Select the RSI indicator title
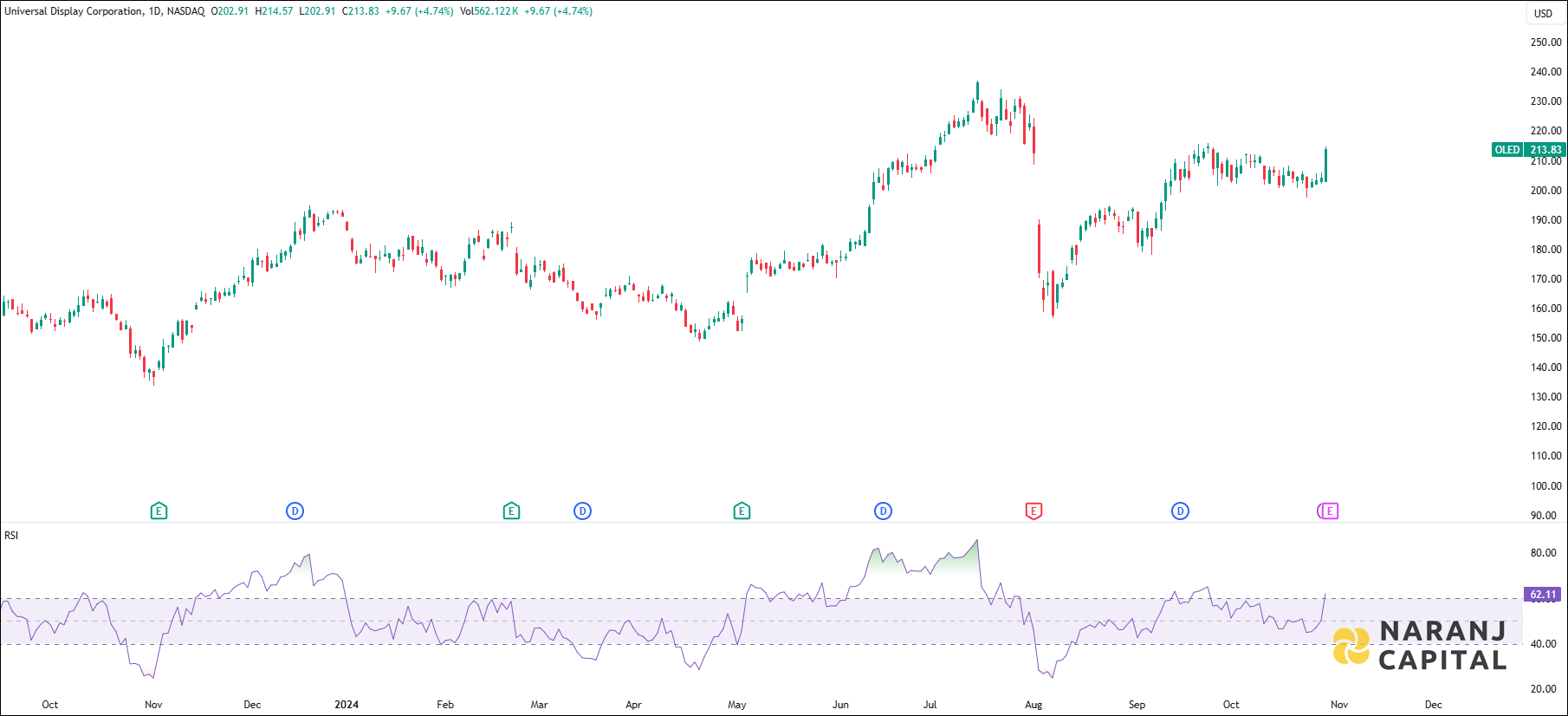The height and width of the screenshot is (716, 1568). [11, 536]
